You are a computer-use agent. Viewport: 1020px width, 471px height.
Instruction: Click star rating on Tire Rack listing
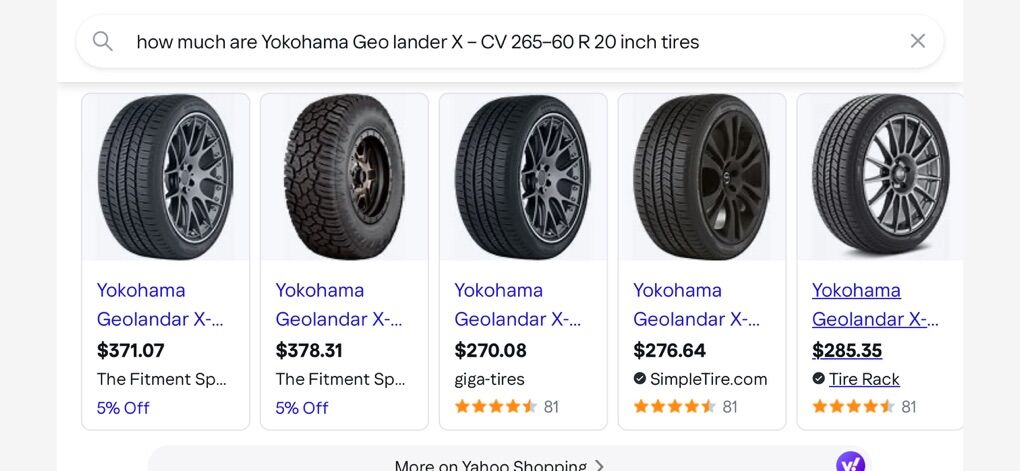pos(853,407)
